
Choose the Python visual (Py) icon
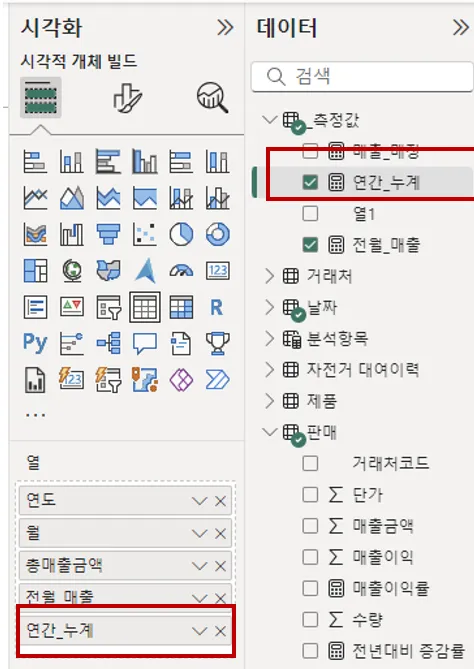(x=35, y=343)
